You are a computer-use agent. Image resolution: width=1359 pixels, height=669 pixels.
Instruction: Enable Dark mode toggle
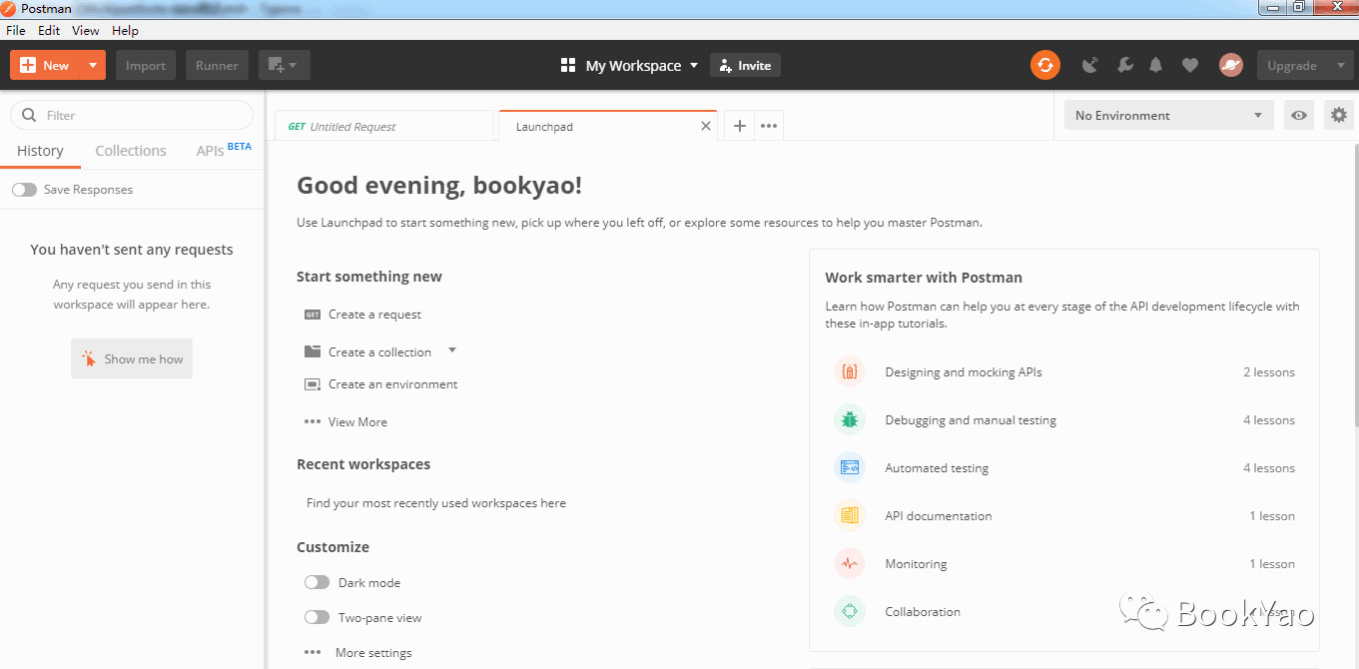pos(317,582)
